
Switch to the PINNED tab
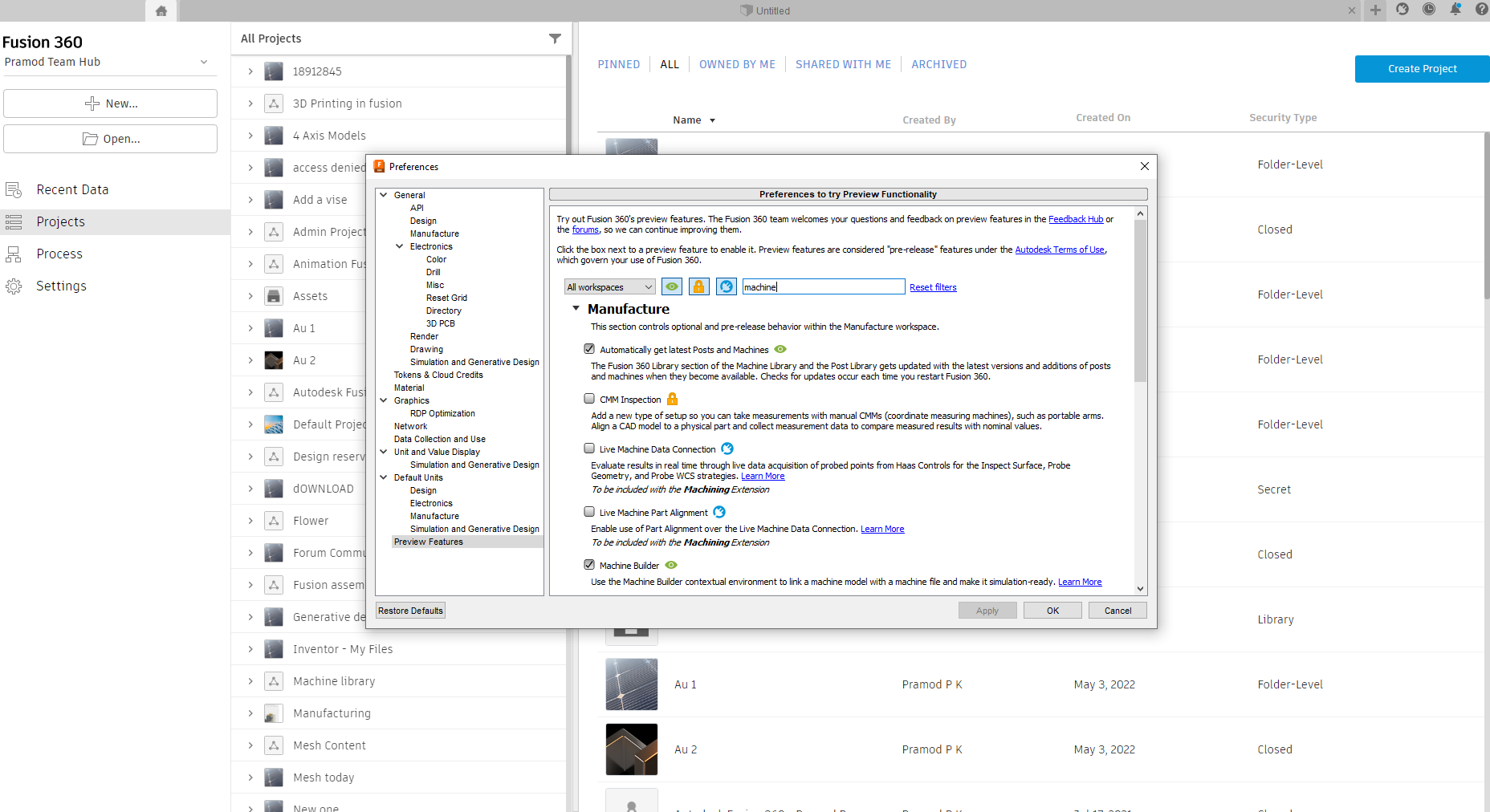coord(619,64)
